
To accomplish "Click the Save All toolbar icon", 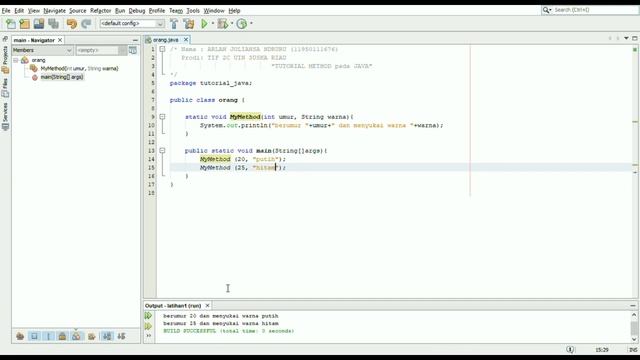I will pyautogui.click(x=53, y=24).
